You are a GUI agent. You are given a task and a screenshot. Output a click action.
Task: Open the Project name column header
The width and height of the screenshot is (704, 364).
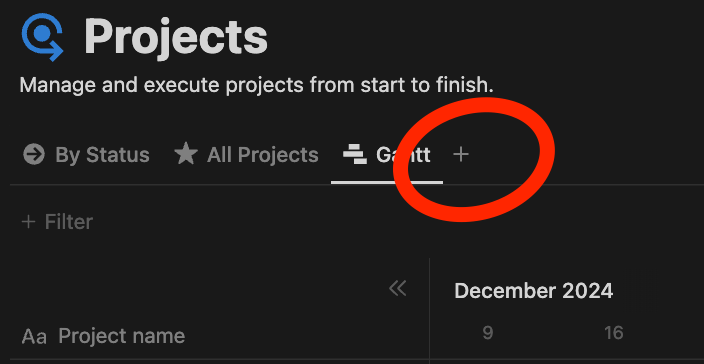coord(103,336)
